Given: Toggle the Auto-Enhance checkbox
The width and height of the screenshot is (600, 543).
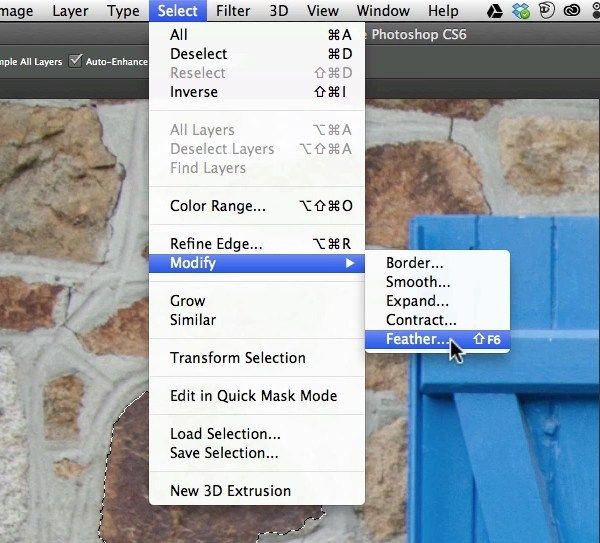Looking at the screenshot, I should coord(76,61).
